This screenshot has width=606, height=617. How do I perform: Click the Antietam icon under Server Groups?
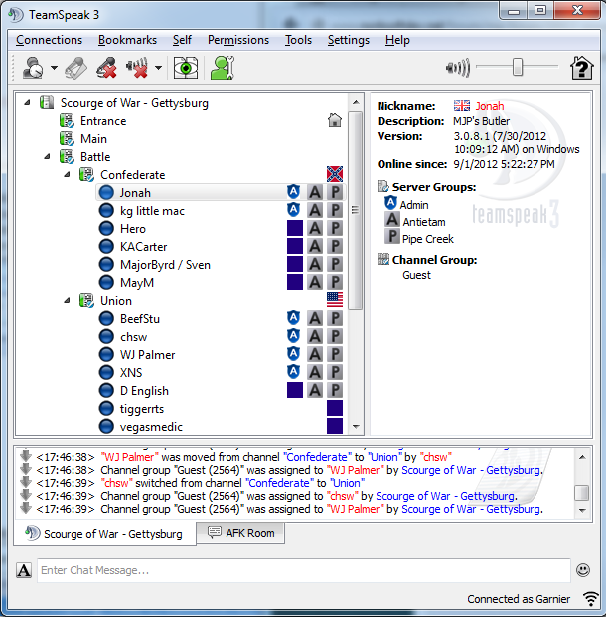tap(392, 219)
